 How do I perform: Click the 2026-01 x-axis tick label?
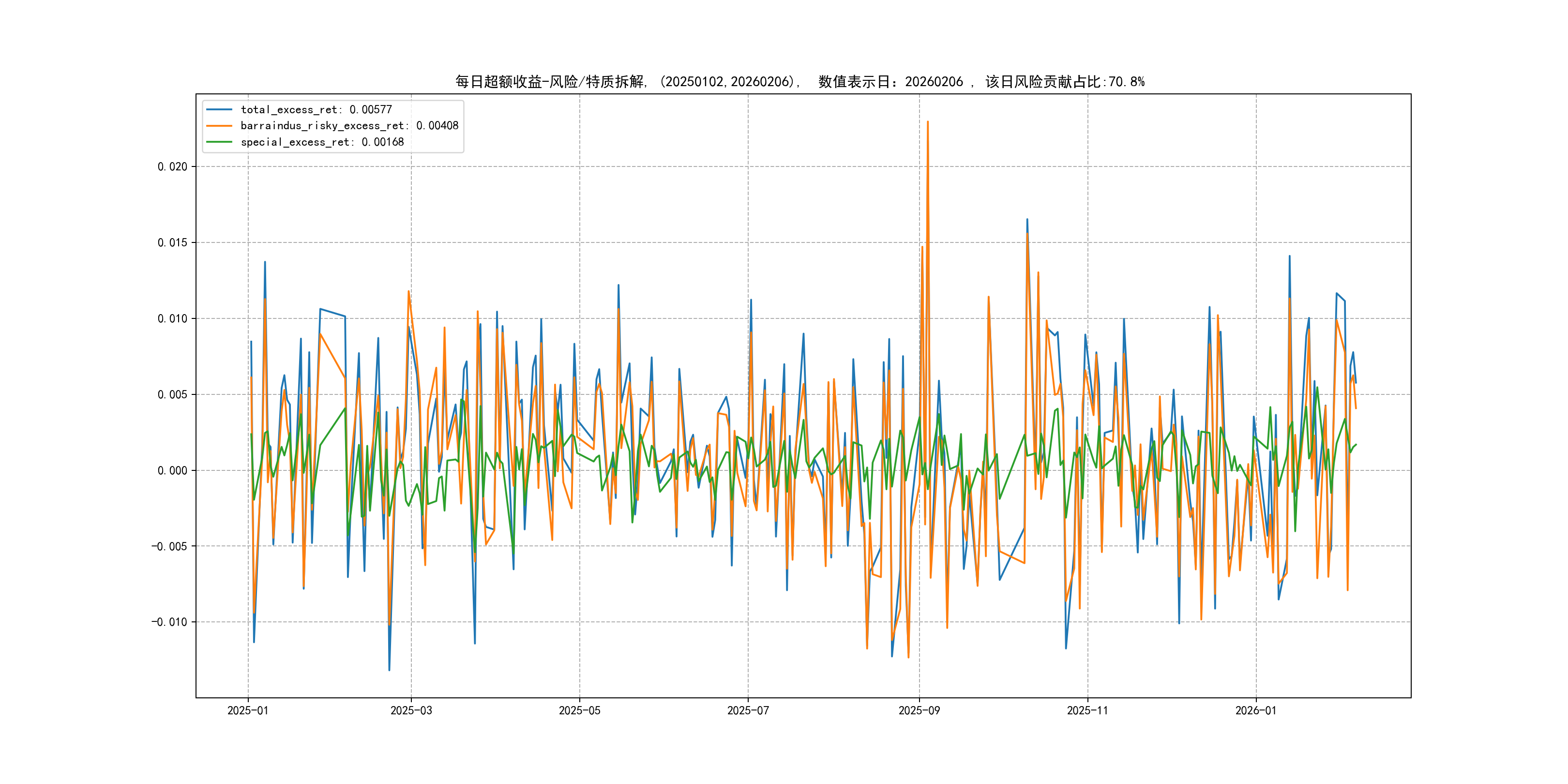click(x=1256, y=710)
